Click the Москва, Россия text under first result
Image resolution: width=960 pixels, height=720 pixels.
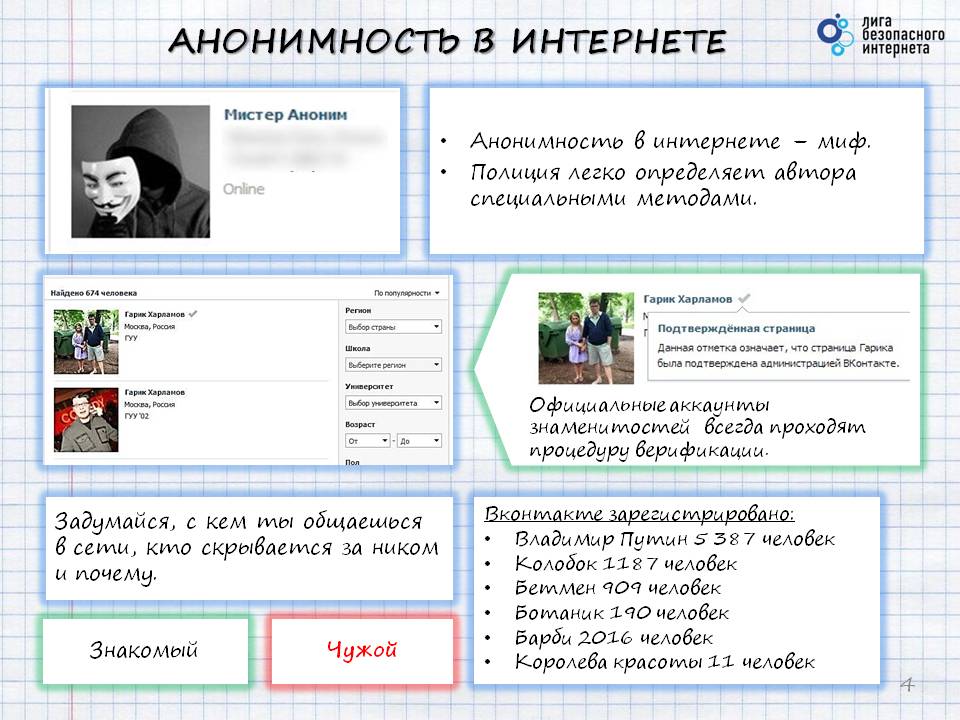tap(149, 326)
